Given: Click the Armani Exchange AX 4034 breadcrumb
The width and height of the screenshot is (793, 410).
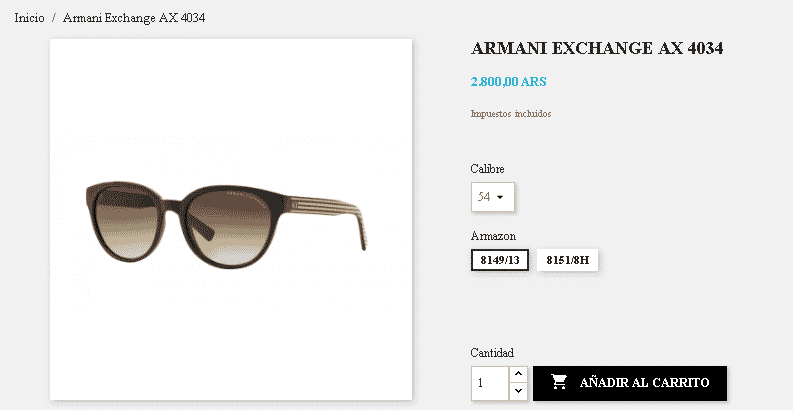Looking at the screenshot, I should click(x=134, y=18).
